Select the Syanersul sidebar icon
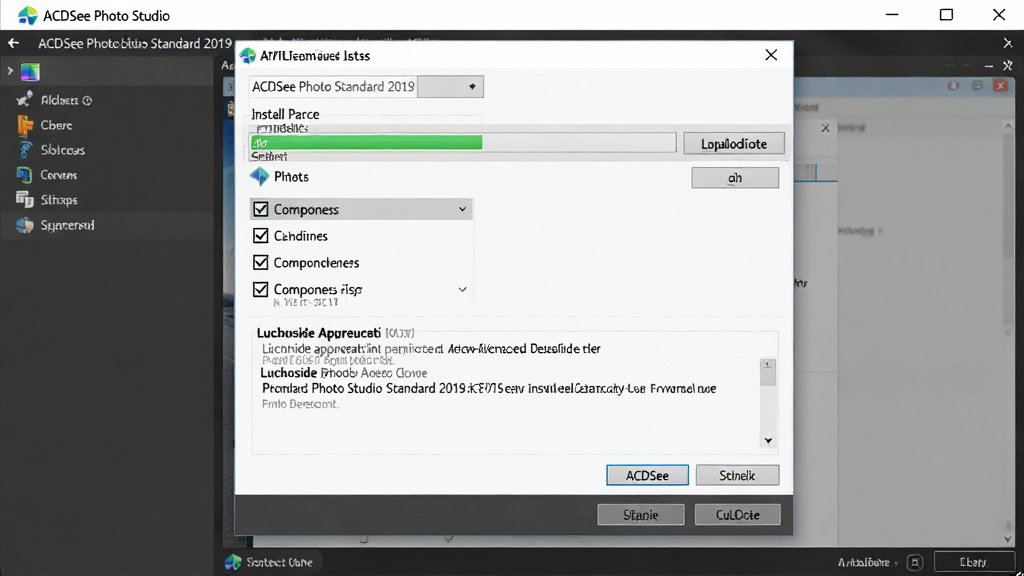This screenshot has height=576, width=1024. tap(25, 225)
